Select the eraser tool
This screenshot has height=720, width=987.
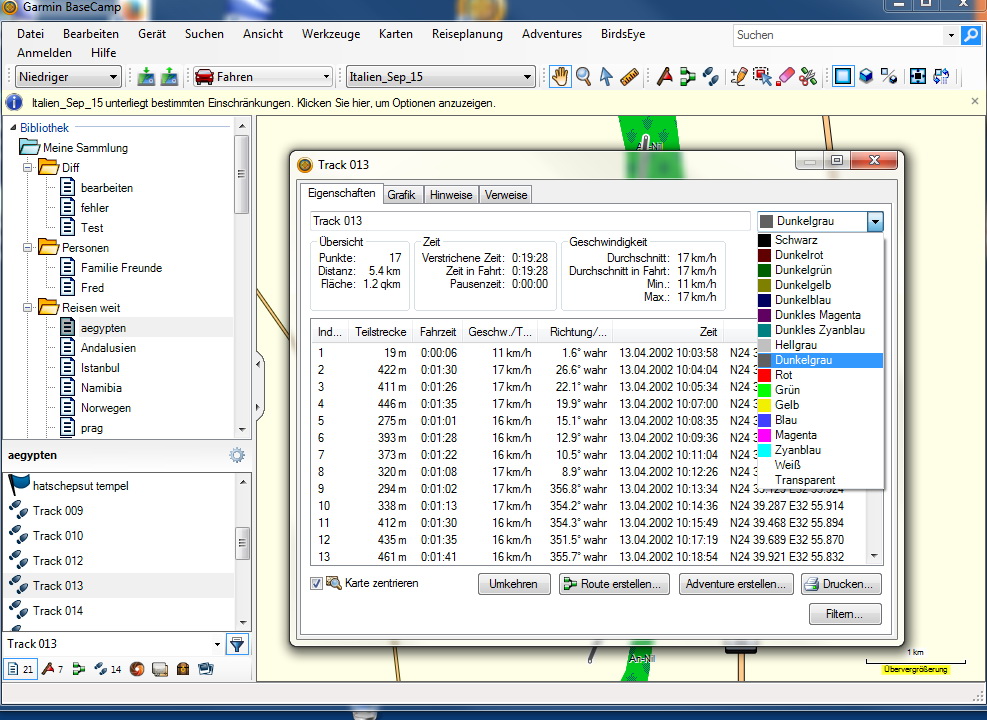pos(786,77)
